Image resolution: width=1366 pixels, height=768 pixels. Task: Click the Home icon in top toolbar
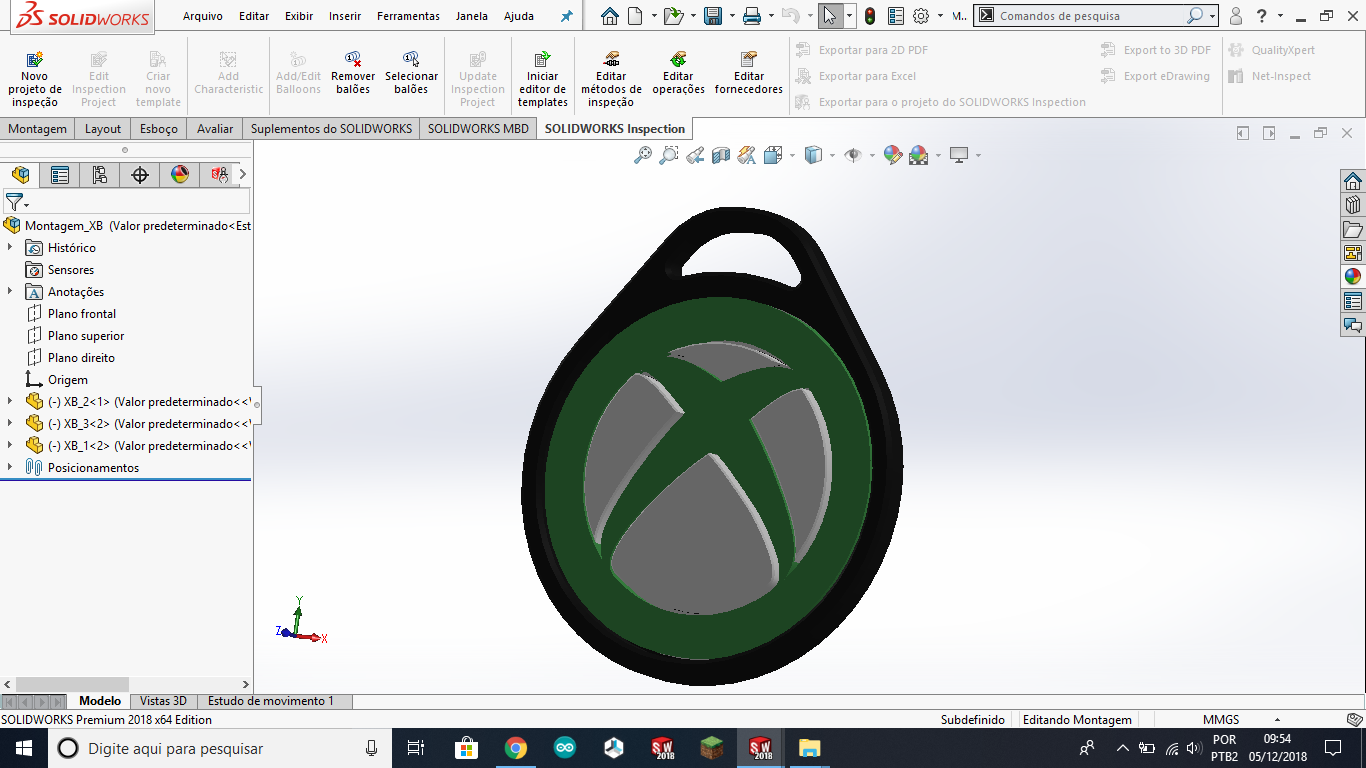click(610, 16)
